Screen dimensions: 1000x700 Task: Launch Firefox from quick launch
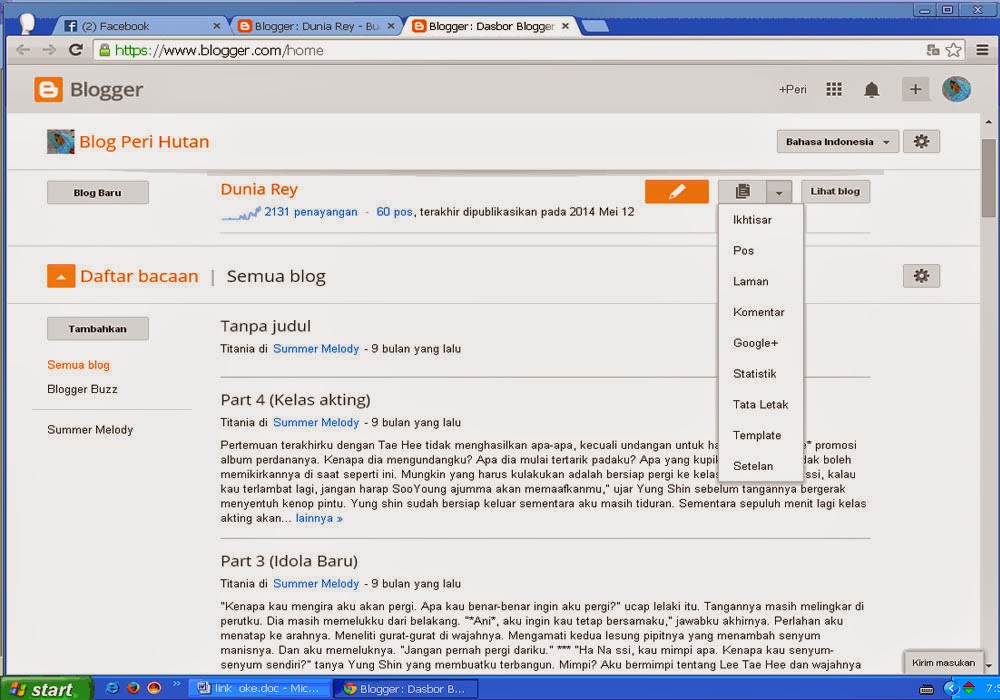[x=133, y=689]
